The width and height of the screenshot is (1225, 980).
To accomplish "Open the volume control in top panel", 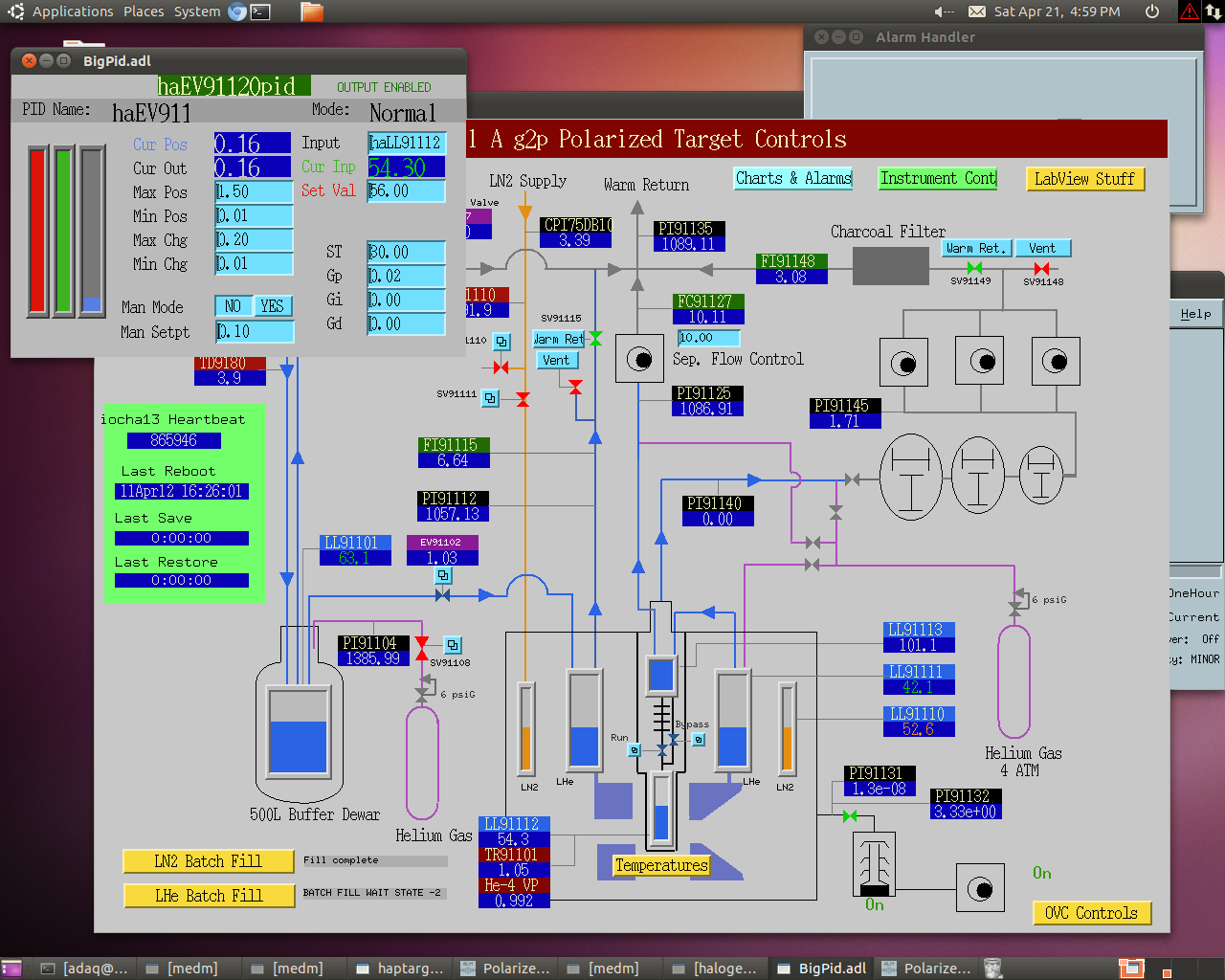I will (944, 11).
